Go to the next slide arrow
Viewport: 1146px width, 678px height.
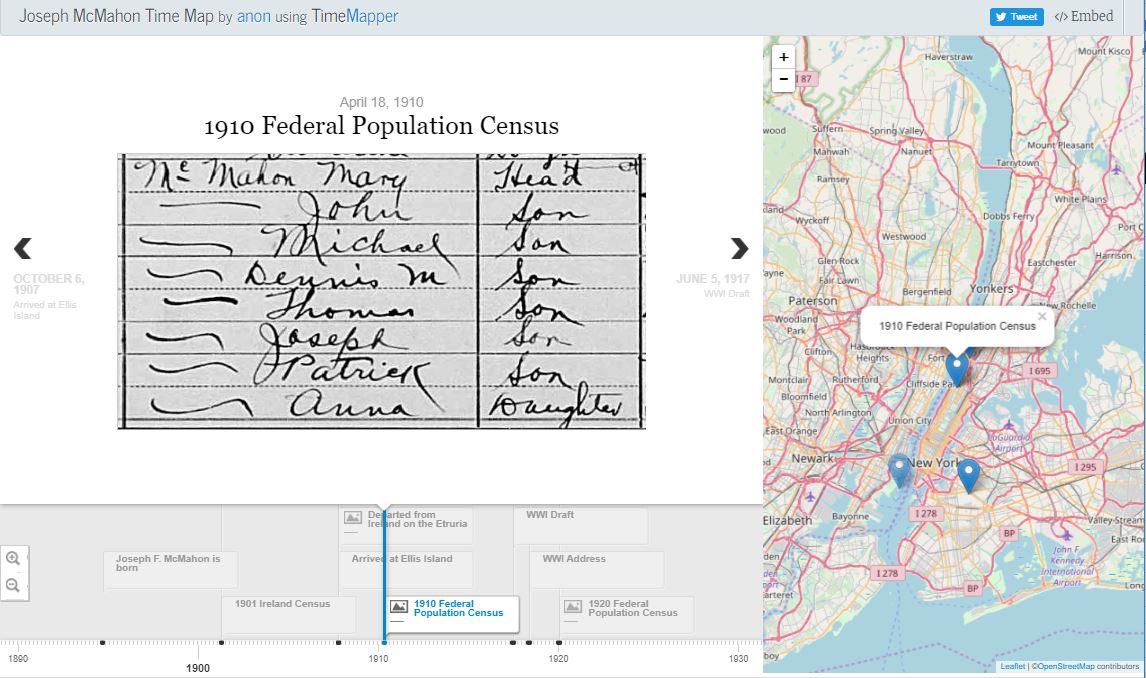[740, 248]
